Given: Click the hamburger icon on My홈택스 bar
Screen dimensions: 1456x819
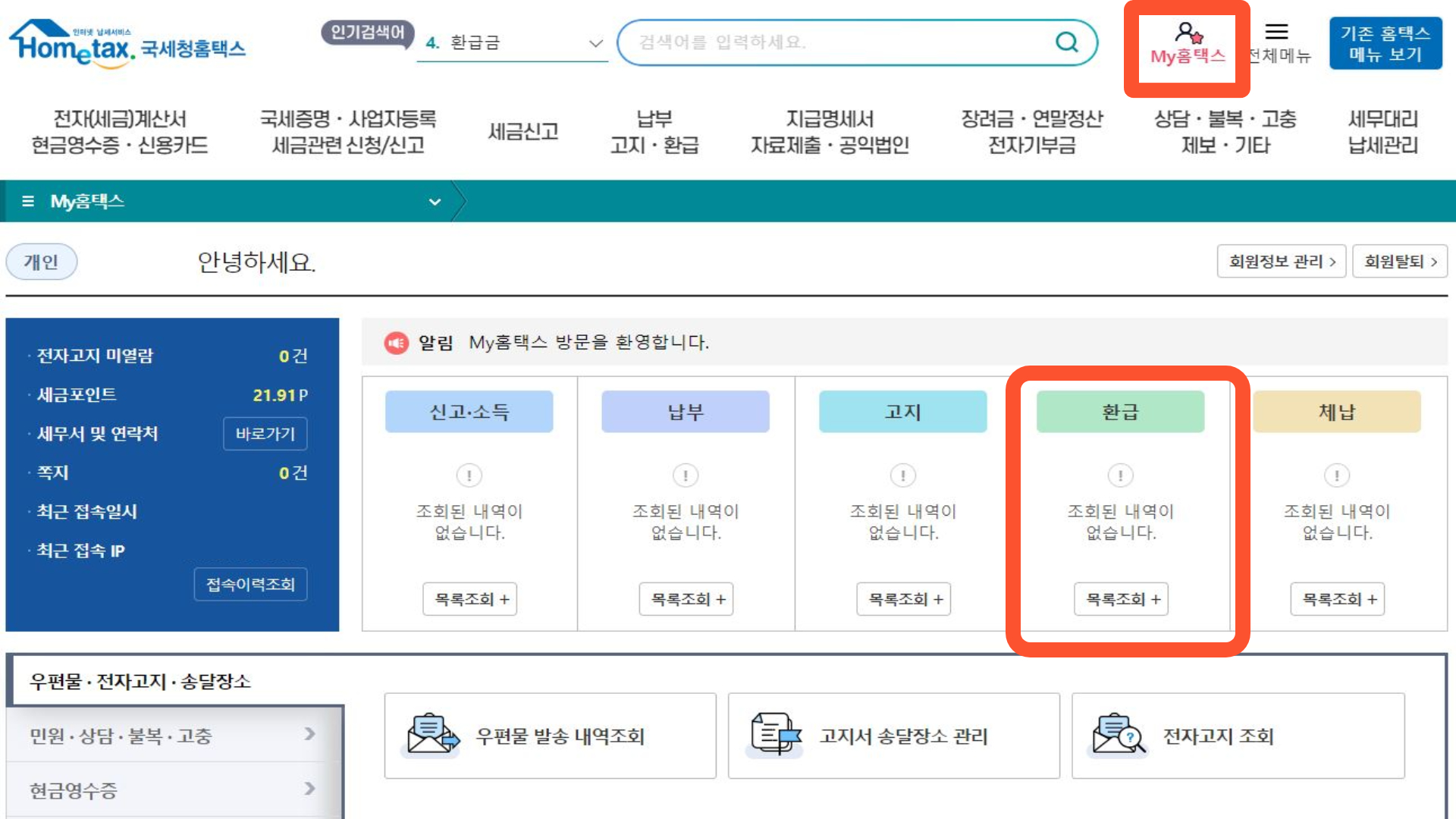Looking at the screenshot, I should tap(27, 201).
